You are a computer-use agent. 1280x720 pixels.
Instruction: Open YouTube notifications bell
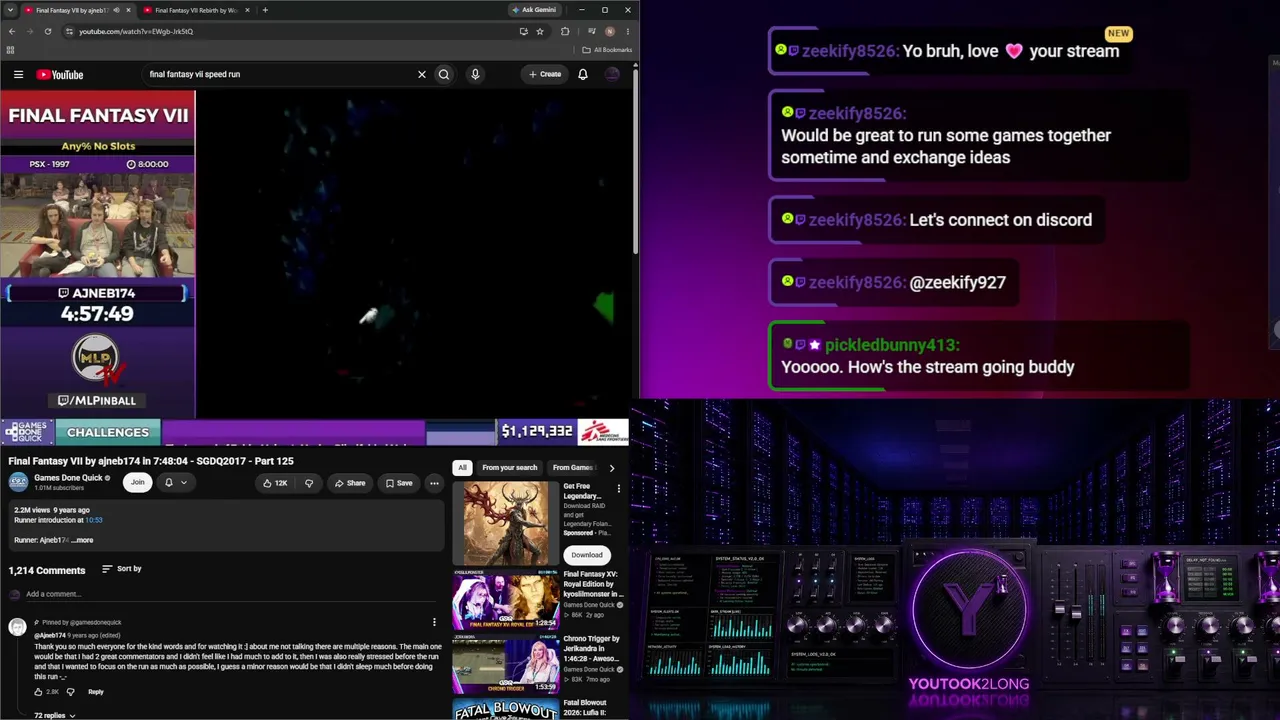point(583,74)
